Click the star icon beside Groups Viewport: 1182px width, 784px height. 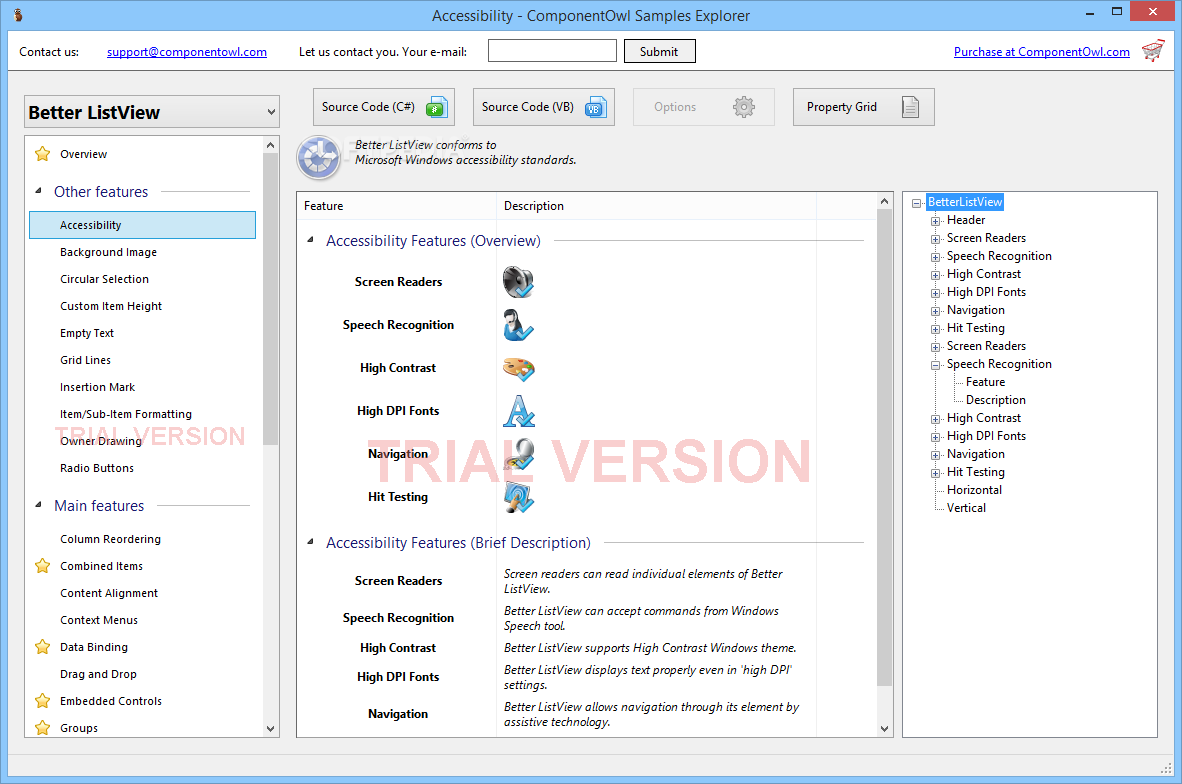[42, 728]
